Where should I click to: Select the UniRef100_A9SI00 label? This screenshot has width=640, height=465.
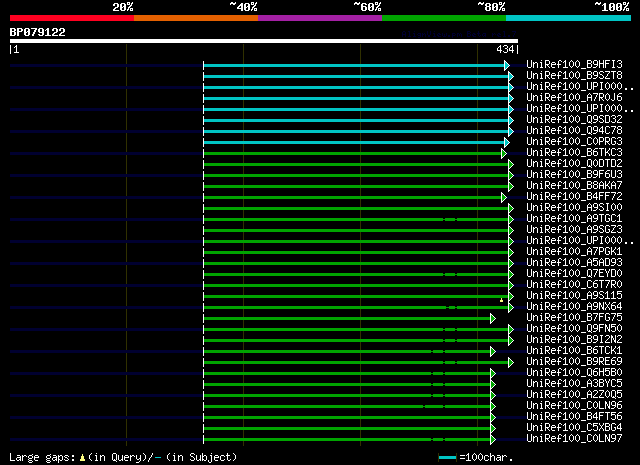pos(574,207)
